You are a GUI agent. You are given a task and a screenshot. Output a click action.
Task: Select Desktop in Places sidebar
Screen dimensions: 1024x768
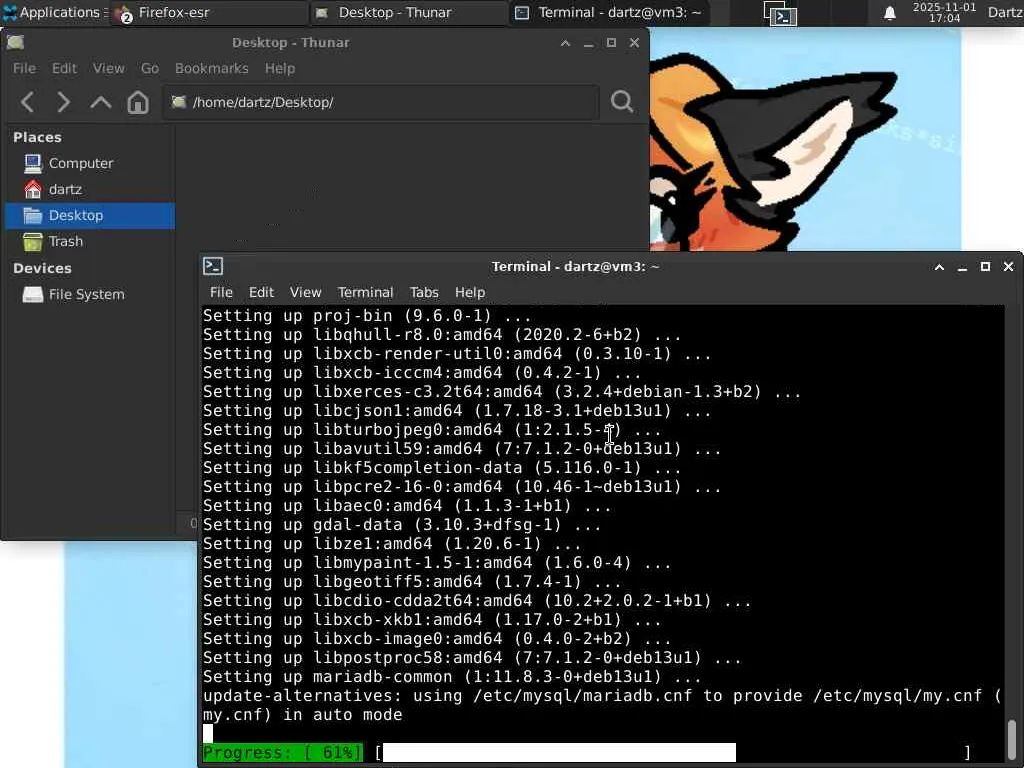(89, 216)
